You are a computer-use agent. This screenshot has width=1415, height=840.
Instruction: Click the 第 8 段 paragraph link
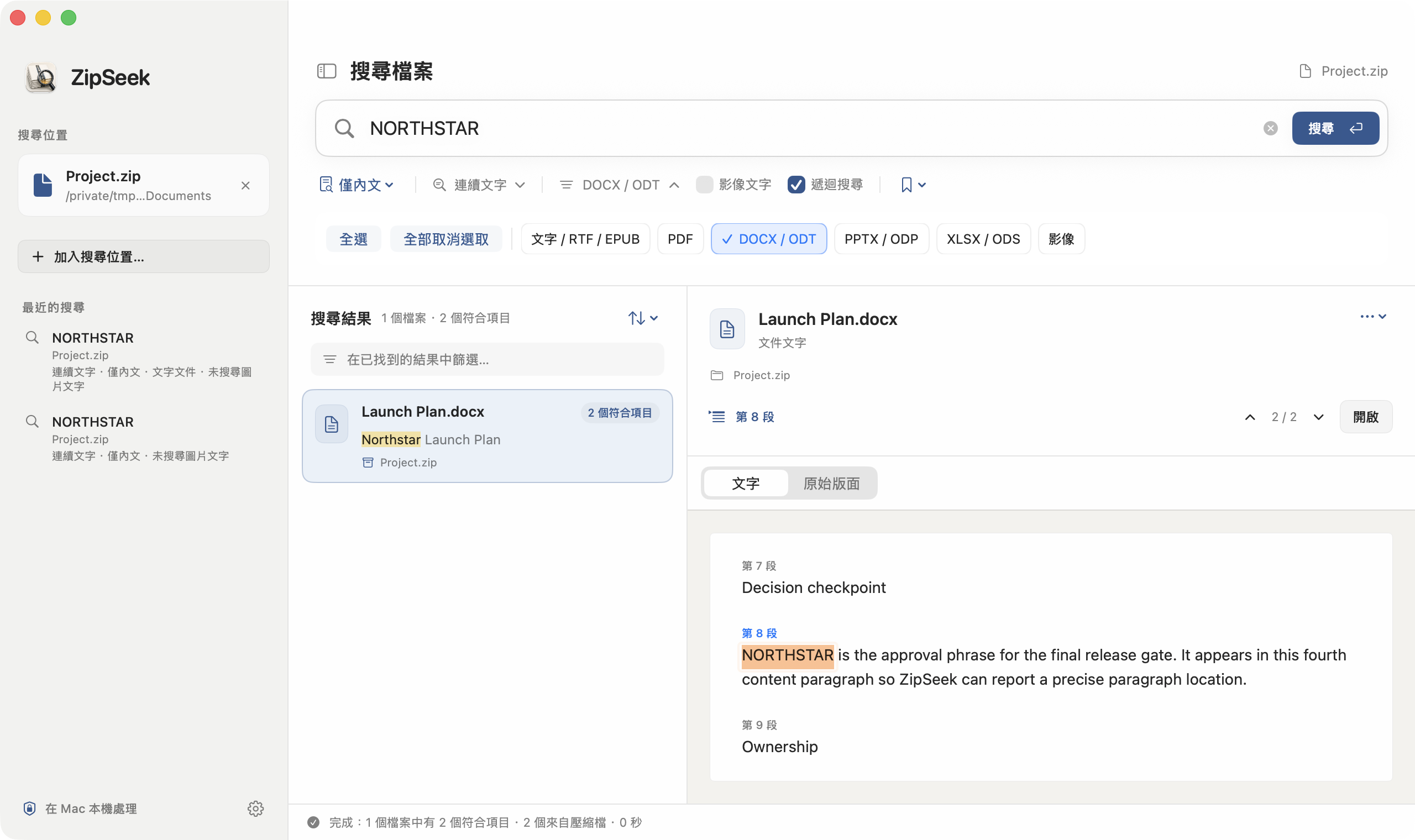tap(754, 417)
